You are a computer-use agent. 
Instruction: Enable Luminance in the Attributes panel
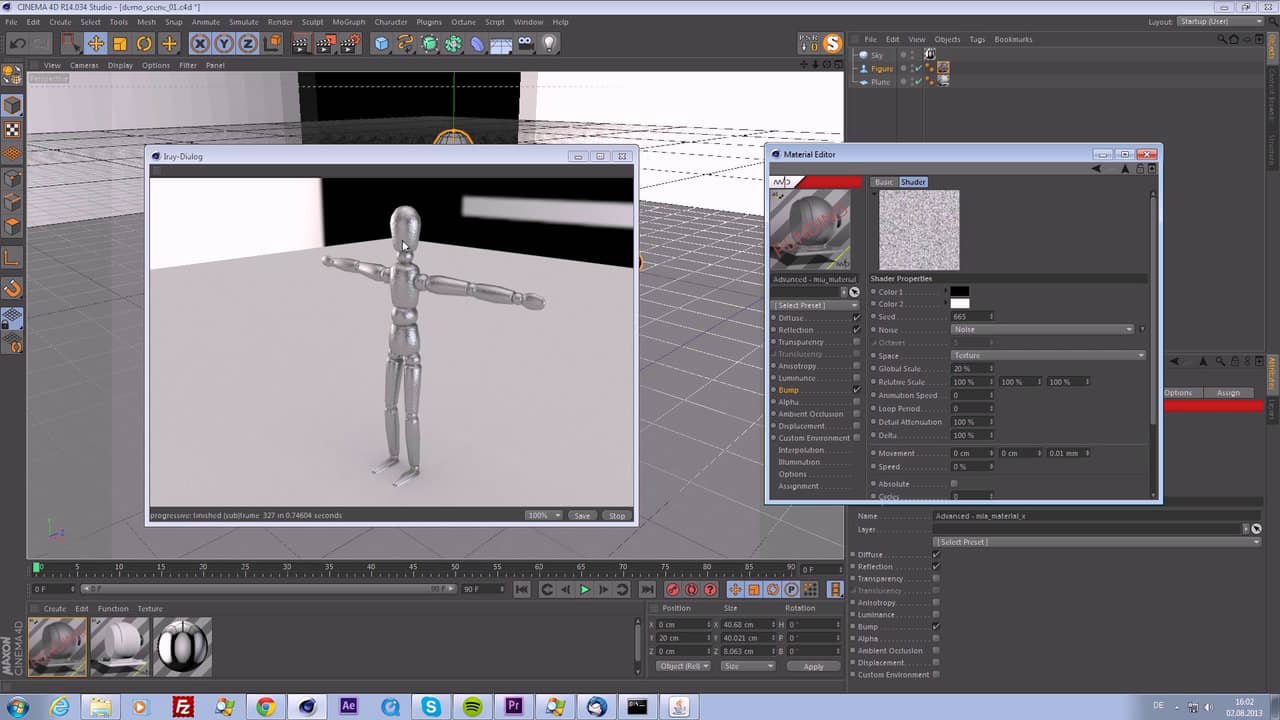coord(936,615)
